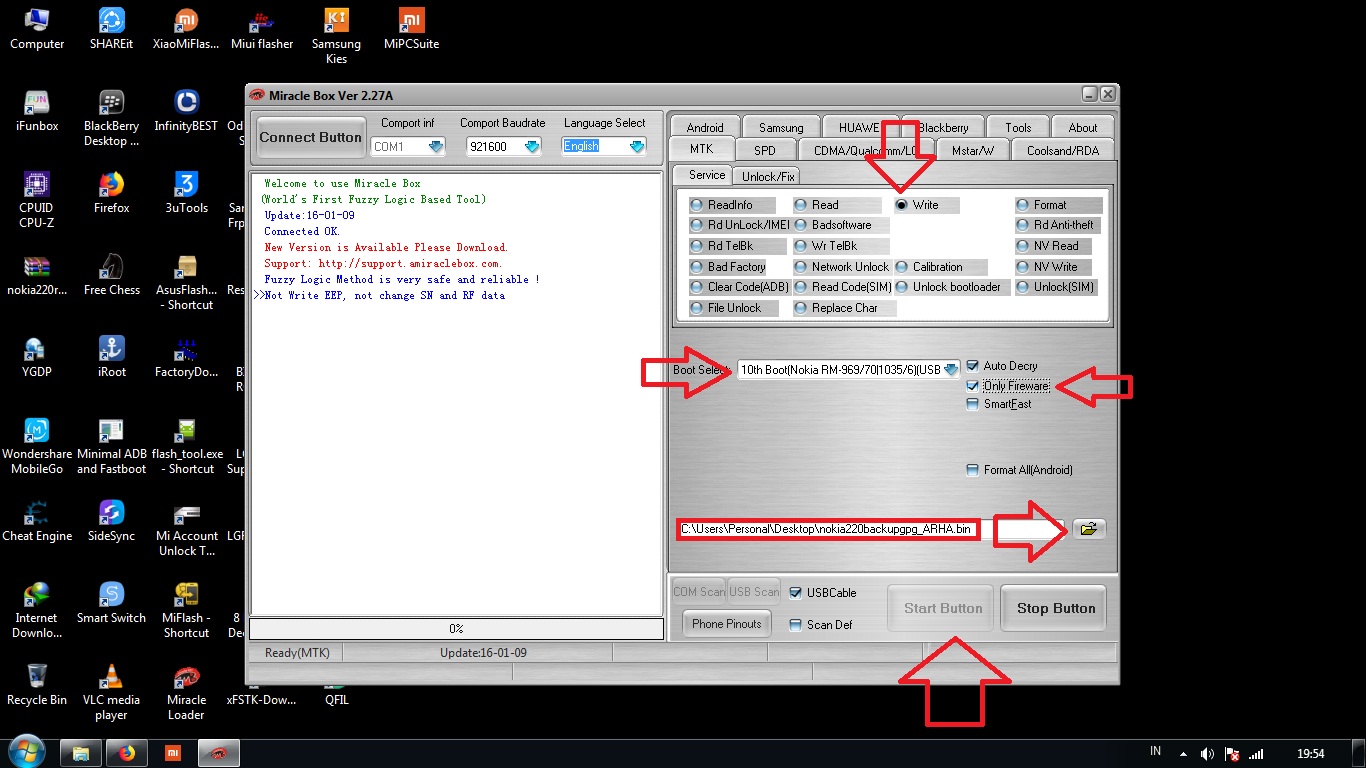Click the firmware file path field

coord(828,528)
